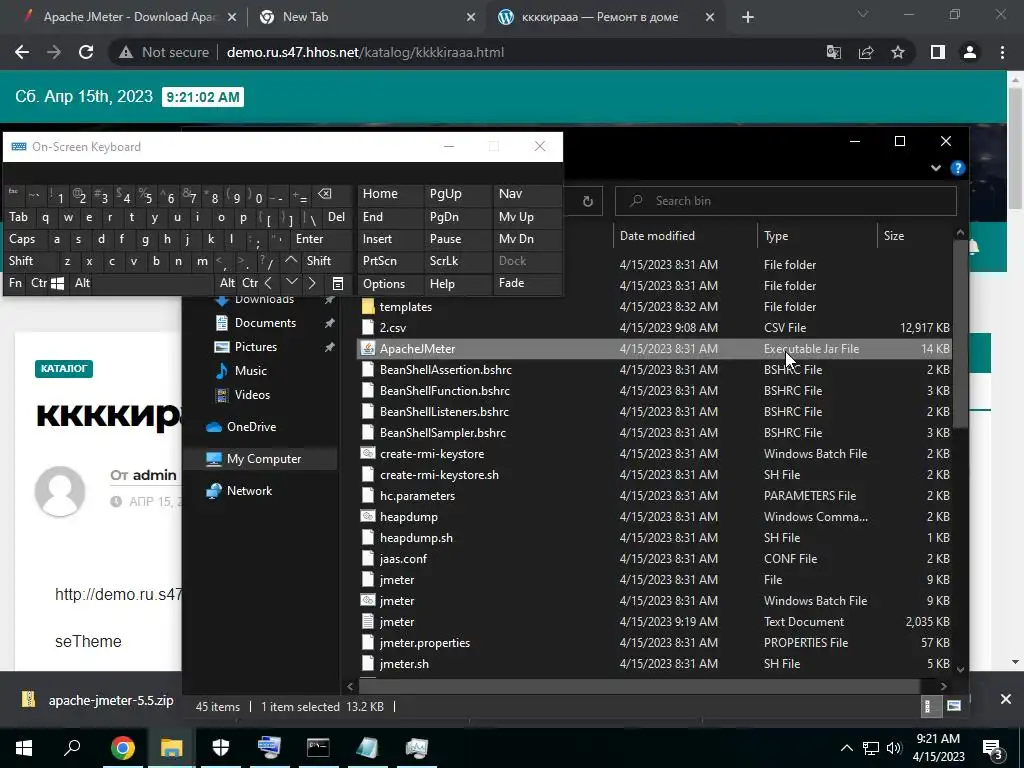Screen dimensions: 1024x768
Task: Click the menu key on On-Screen Keyboard
Action: click(x=338, y=283)
